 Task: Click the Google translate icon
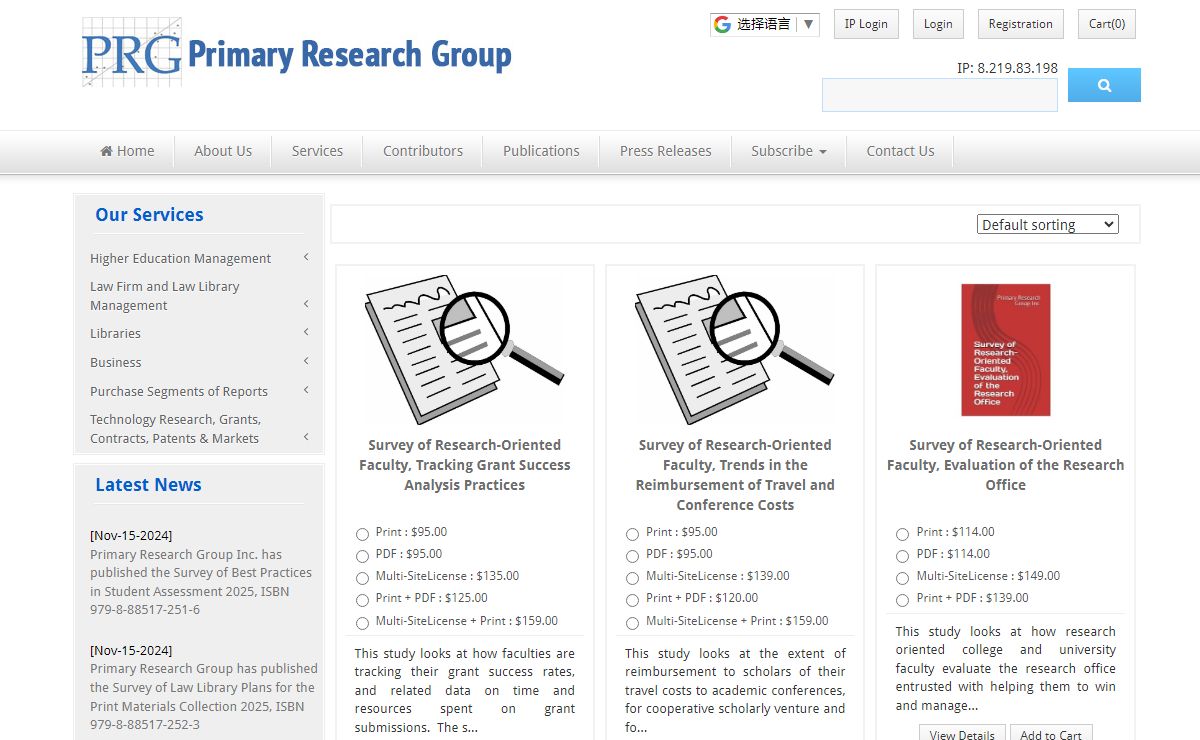coord(722,24)
